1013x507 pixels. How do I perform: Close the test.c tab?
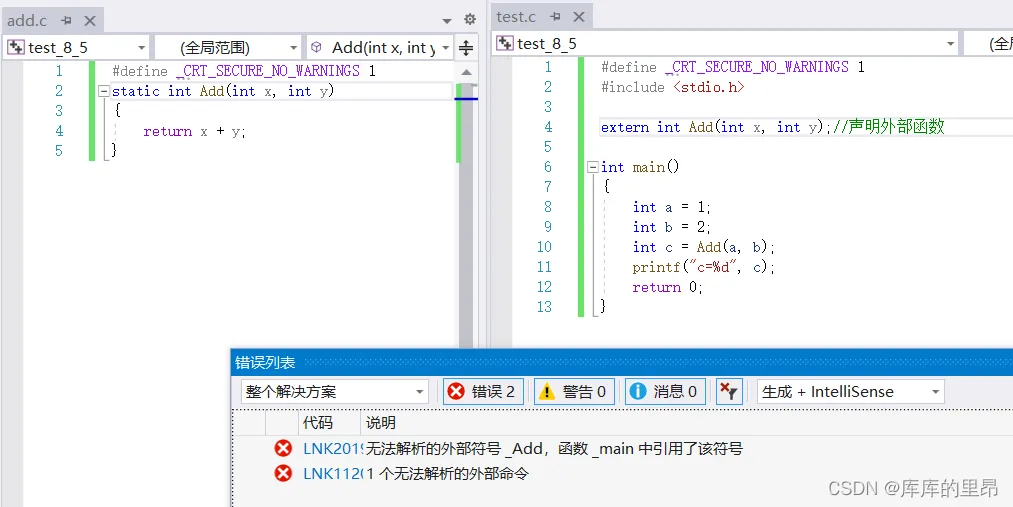[x=579, y=17]
